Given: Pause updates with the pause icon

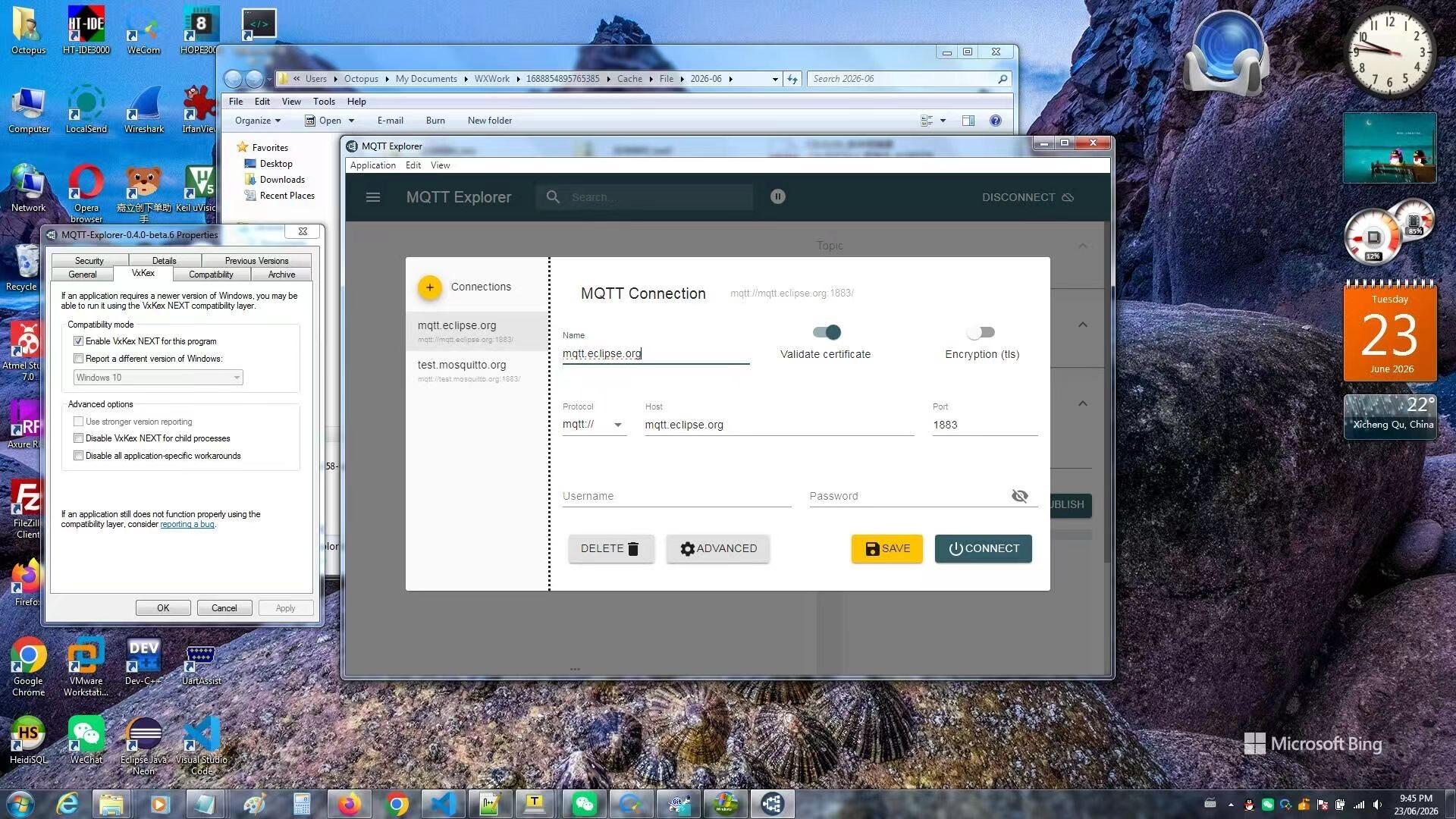Looking at the screenshot, I should (777, 196).
